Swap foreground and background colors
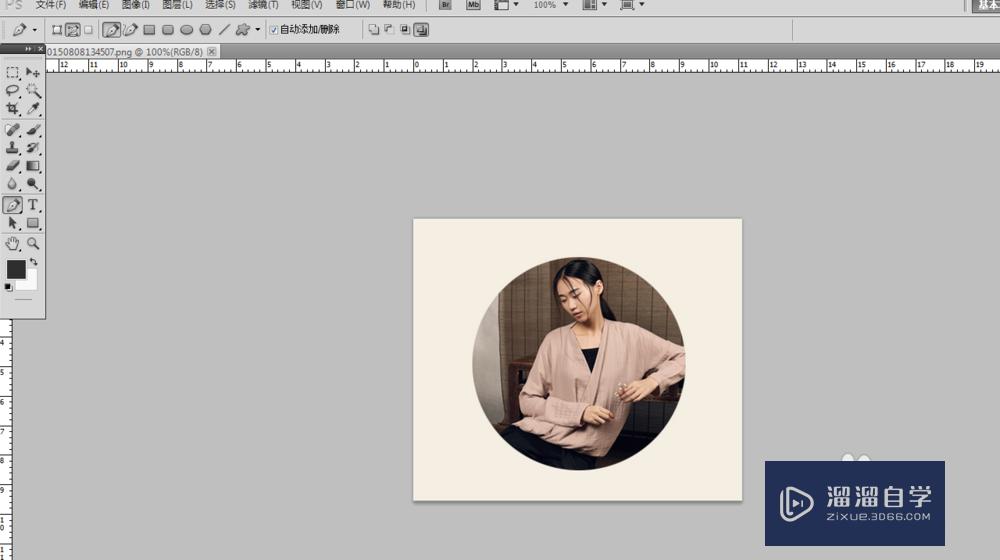 (33, 262)
